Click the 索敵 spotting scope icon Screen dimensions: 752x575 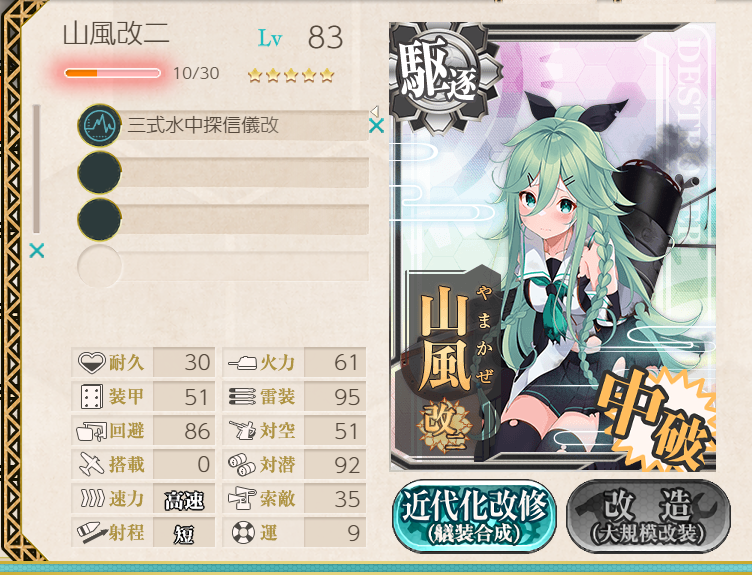tap(242, 499)
